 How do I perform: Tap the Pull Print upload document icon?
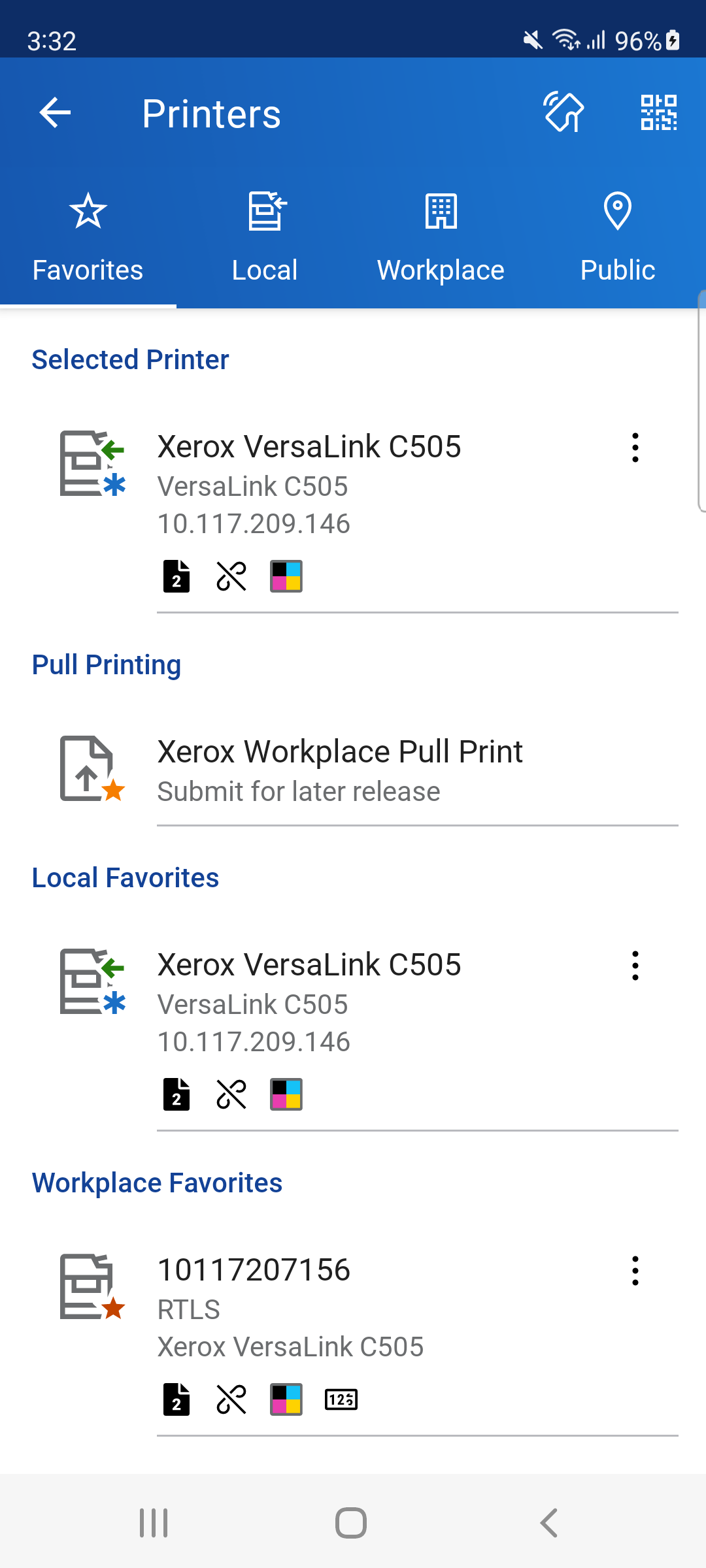click(x=92, y=768)
